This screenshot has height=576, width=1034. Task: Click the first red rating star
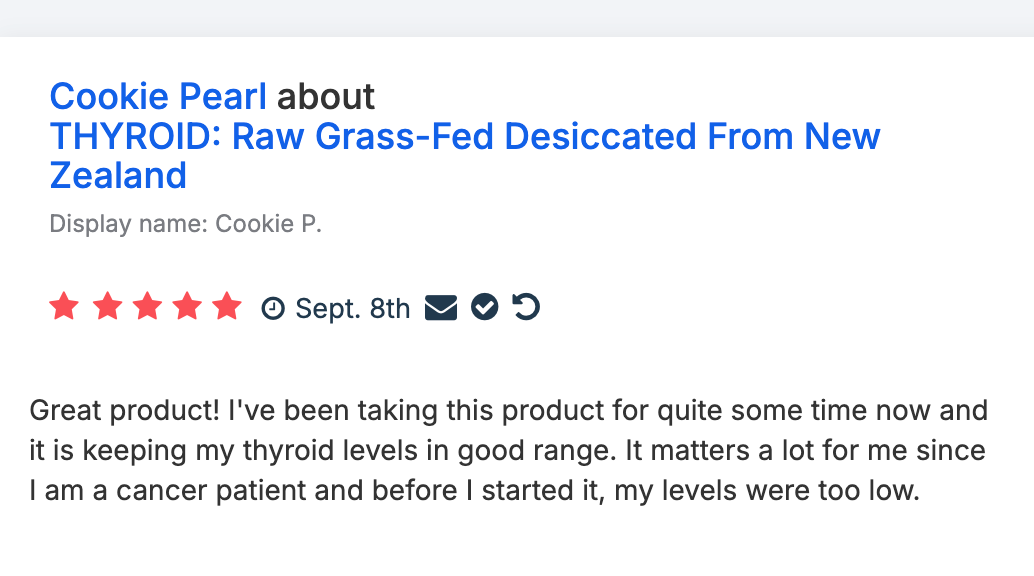[64, 307]
